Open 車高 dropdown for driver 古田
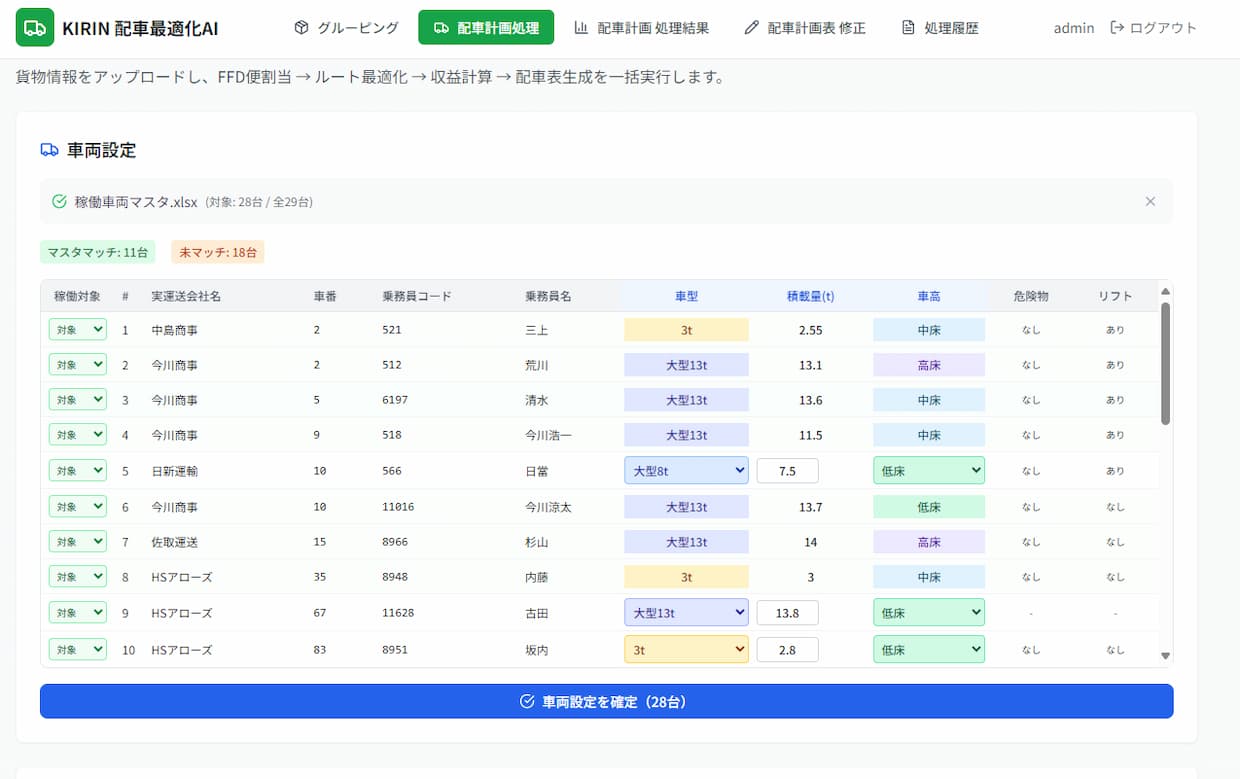The width and height of the screenshot is (1240, 779). pyautogui.click(x=928, y=612)
